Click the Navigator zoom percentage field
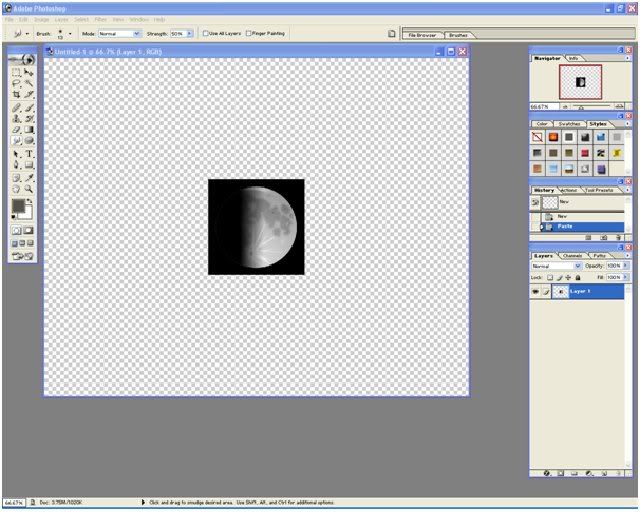The height and width of the screenshot is (512, 640). coord(544,107)
